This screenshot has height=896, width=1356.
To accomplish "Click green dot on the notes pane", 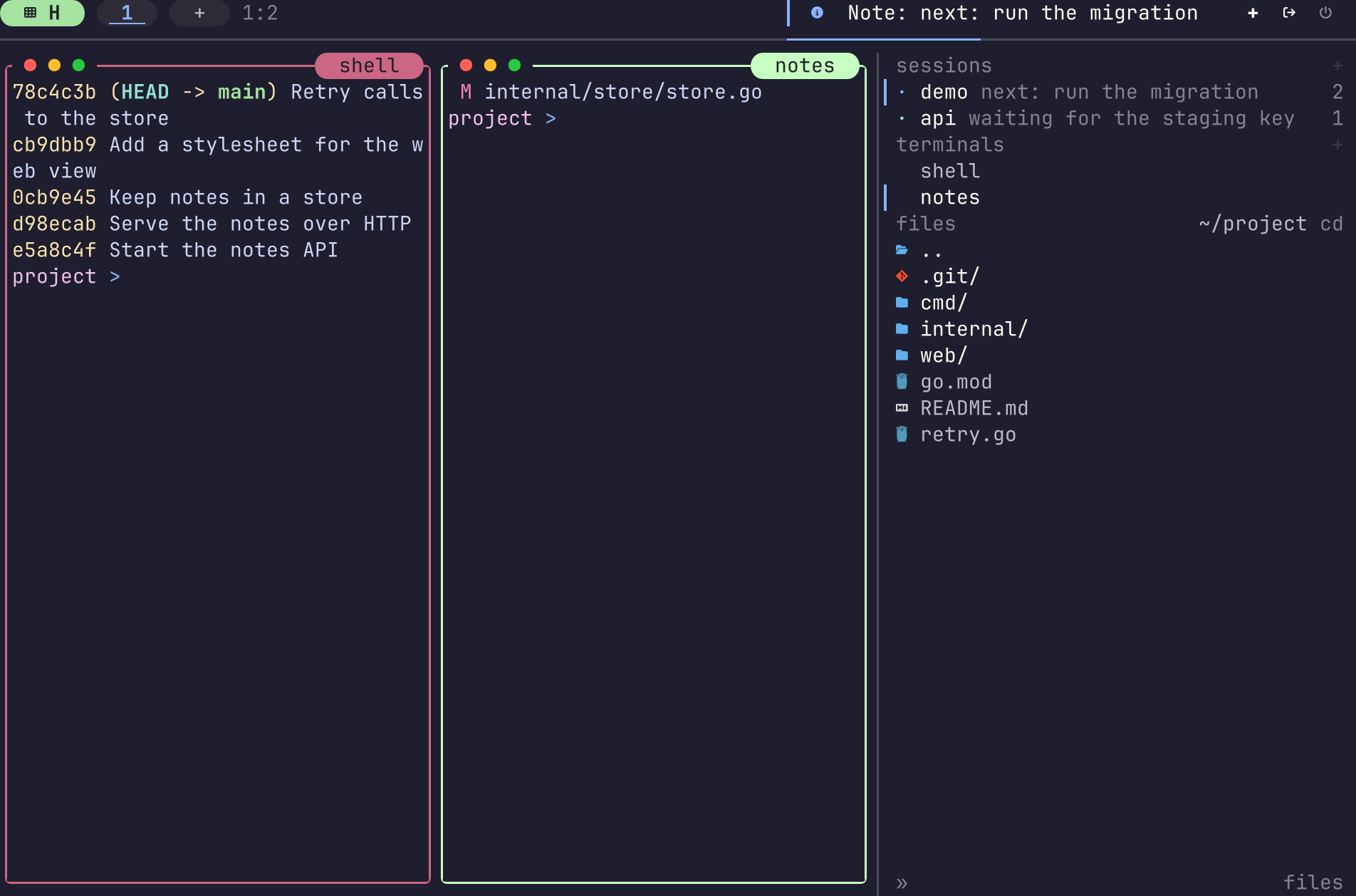I will coord(514,65).
